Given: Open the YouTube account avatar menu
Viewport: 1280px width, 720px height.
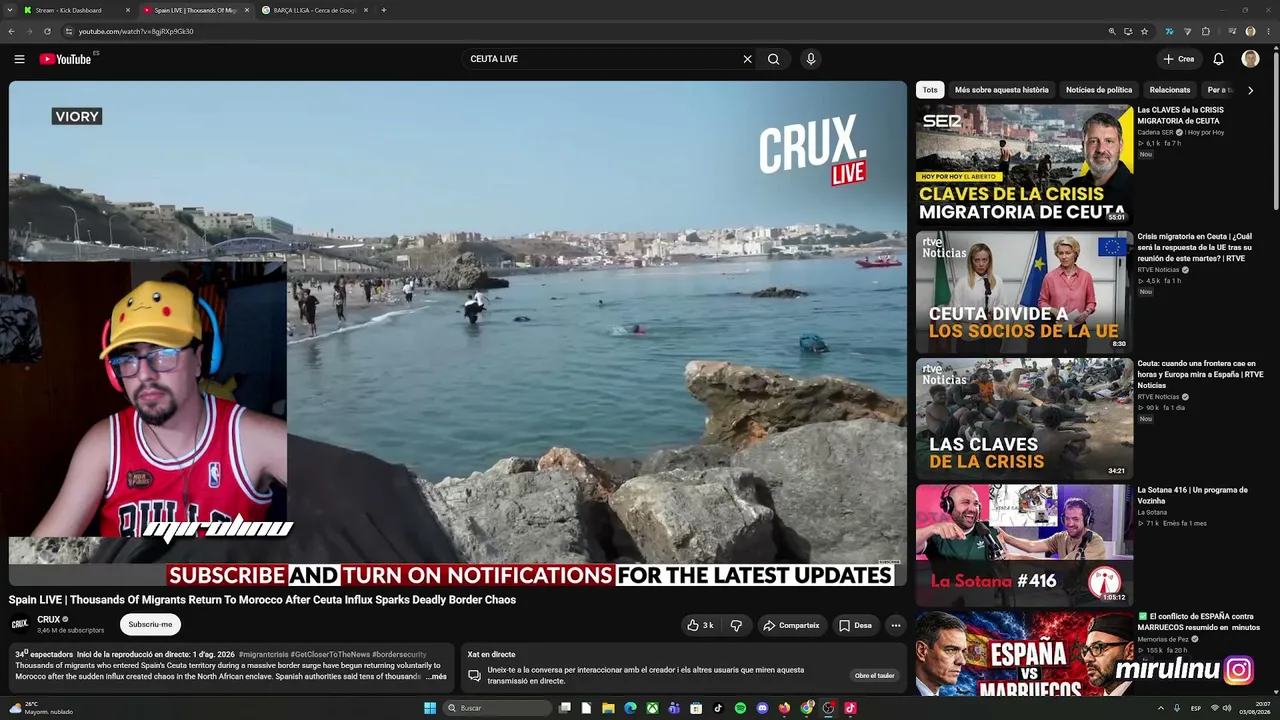Looking at the screenshot, I should point(1250,59).
